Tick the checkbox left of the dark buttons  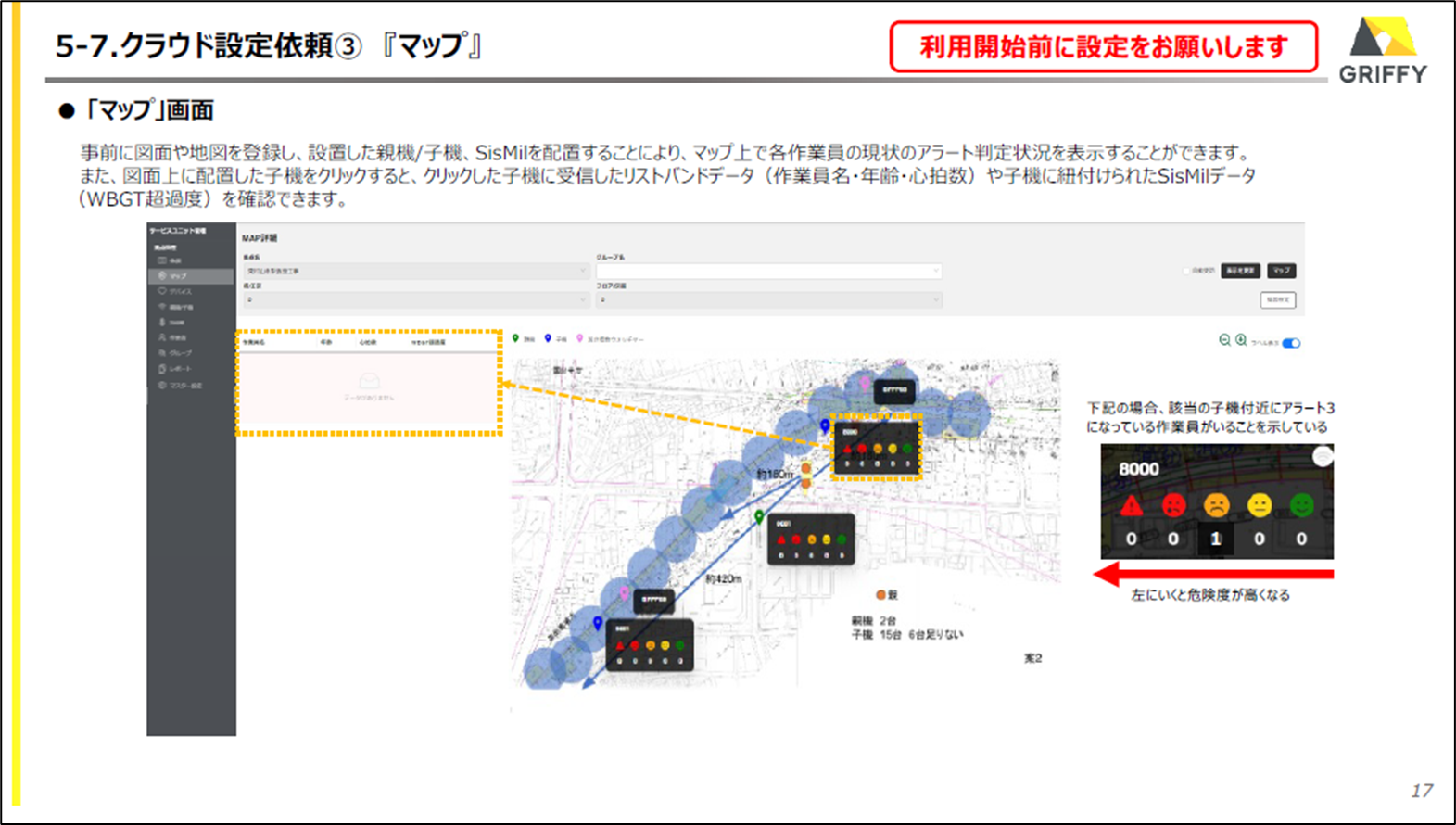coord(1186,271)
